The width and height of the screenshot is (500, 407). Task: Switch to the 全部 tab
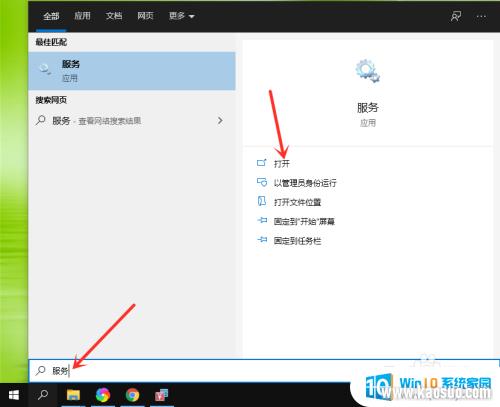pyautogui.click(x=51, y=16)
